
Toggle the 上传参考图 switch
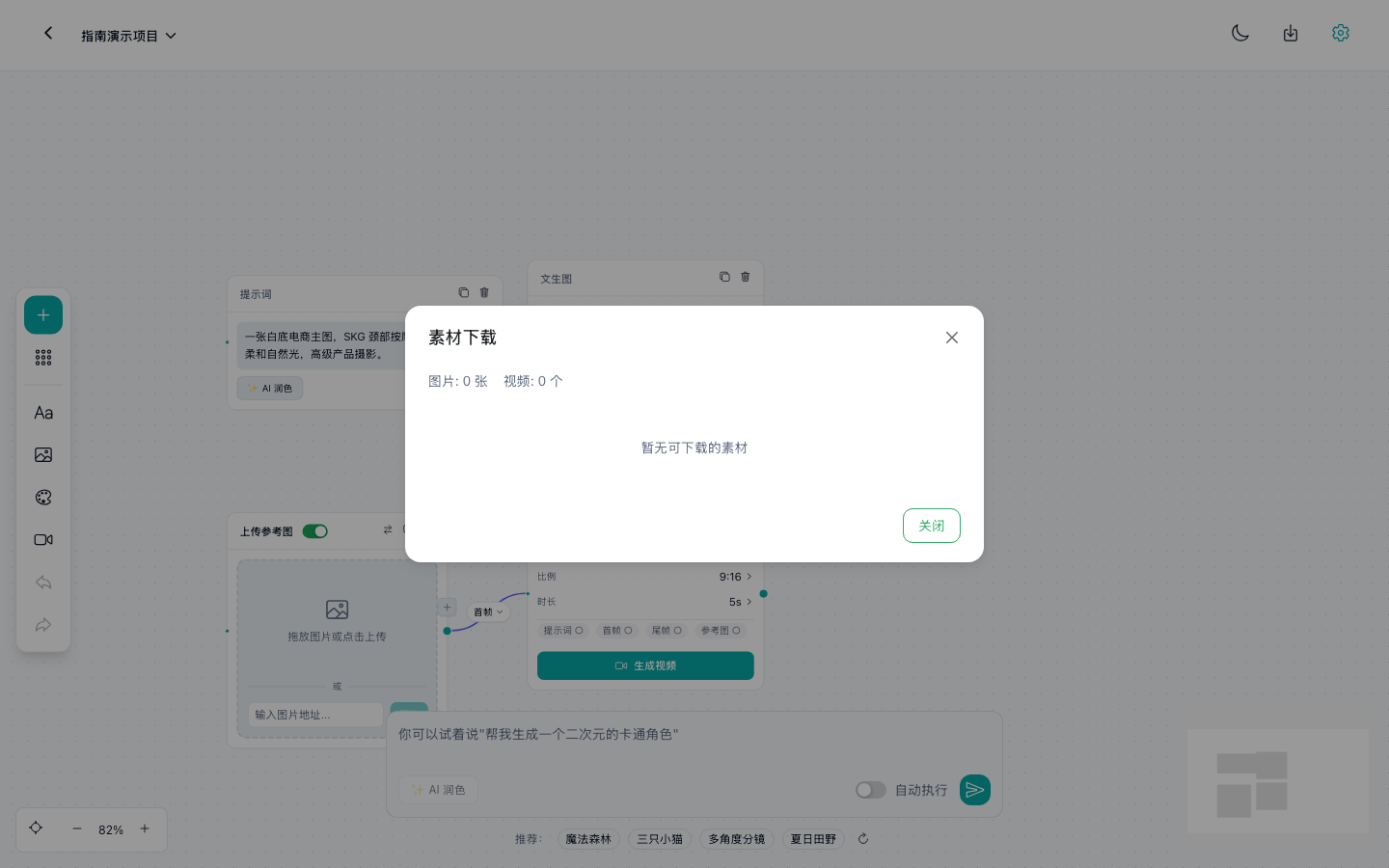pyautogui.click(x=315, y=531)
